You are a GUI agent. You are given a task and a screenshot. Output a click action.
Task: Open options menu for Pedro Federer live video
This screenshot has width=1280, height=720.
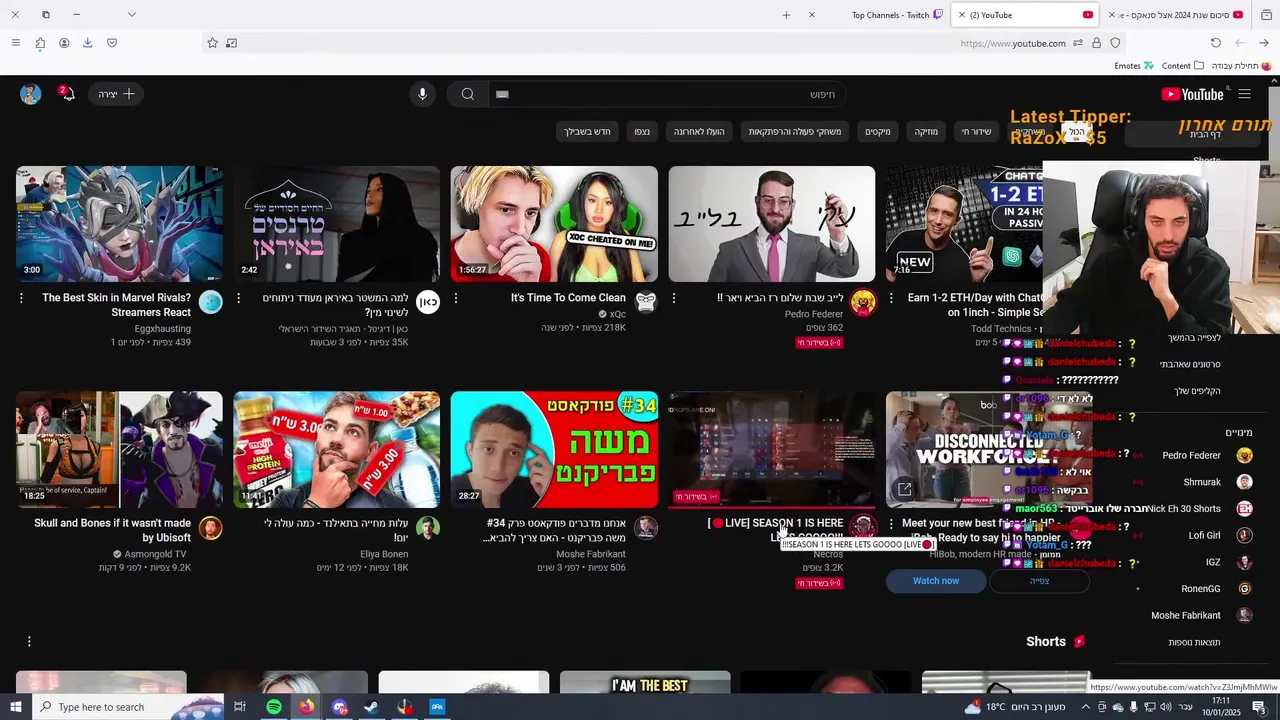coord(673,298)
